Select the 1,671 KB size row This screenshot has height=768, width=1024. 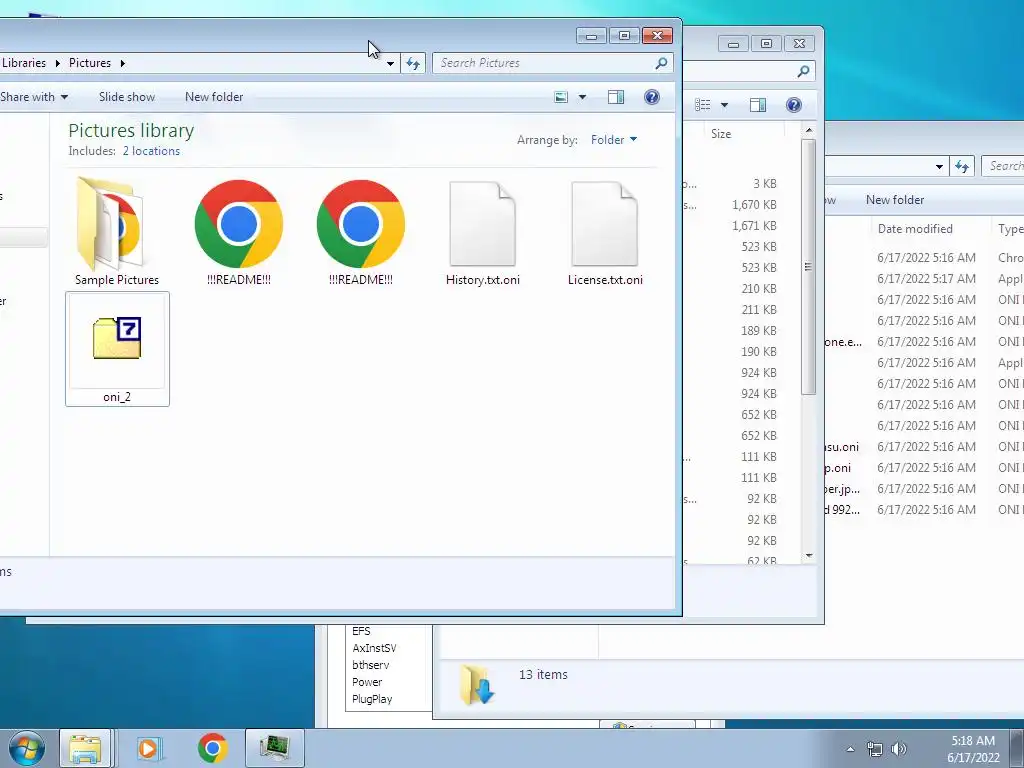(x=754, y=225)
